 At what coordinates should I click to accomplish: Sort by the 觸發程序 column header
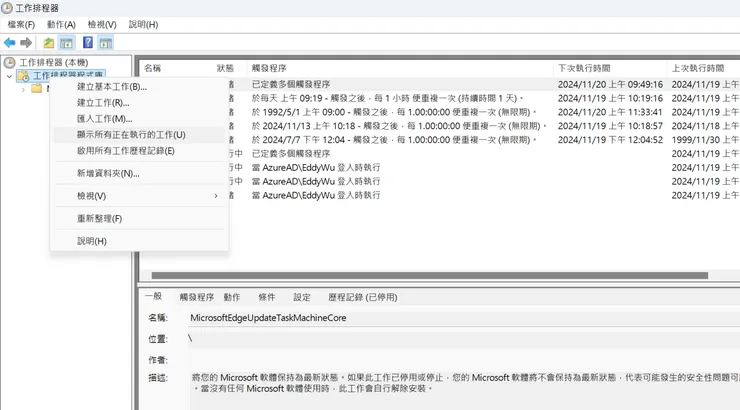tap(269, 68)
